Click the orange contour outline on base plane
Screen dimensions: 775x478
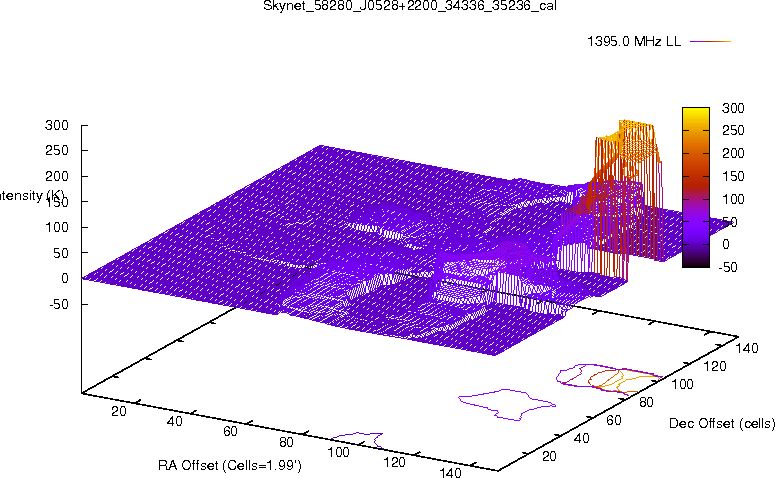(x=625, y=380)
